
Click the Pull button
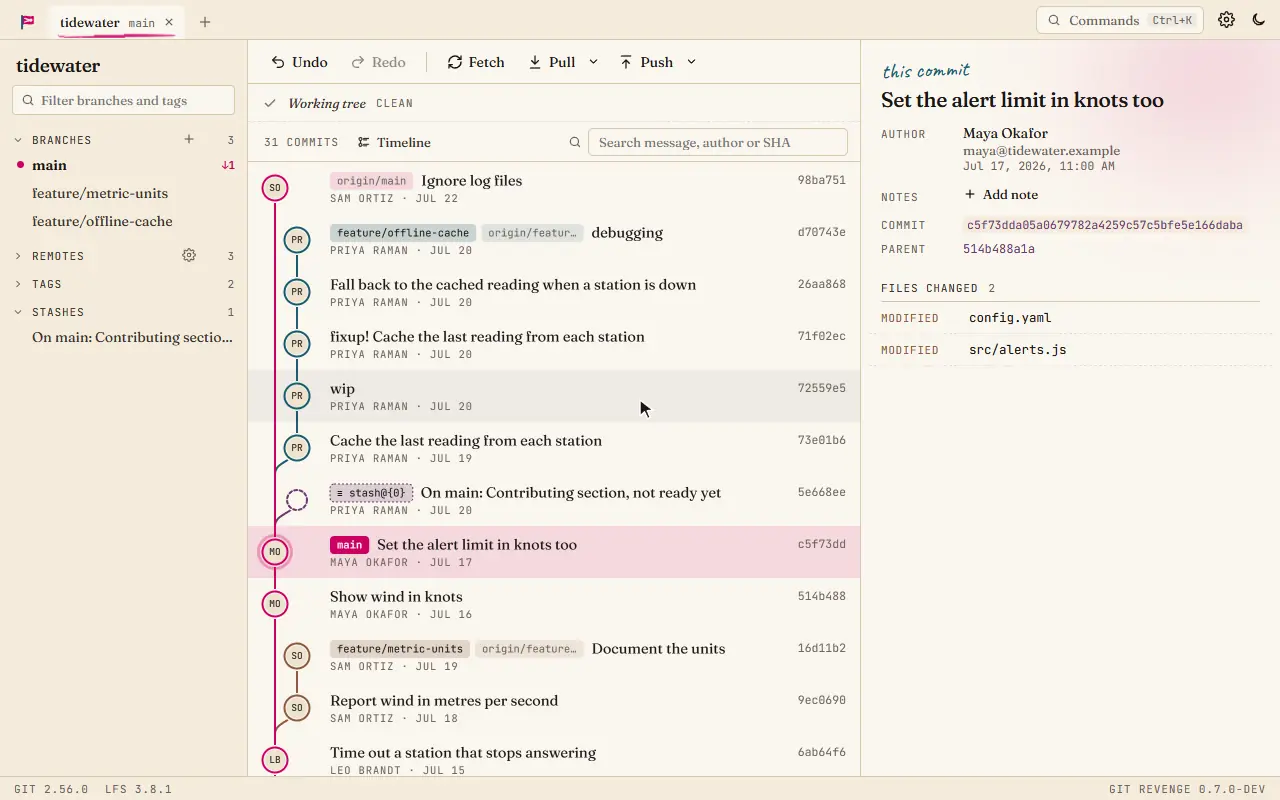[552, 62]
